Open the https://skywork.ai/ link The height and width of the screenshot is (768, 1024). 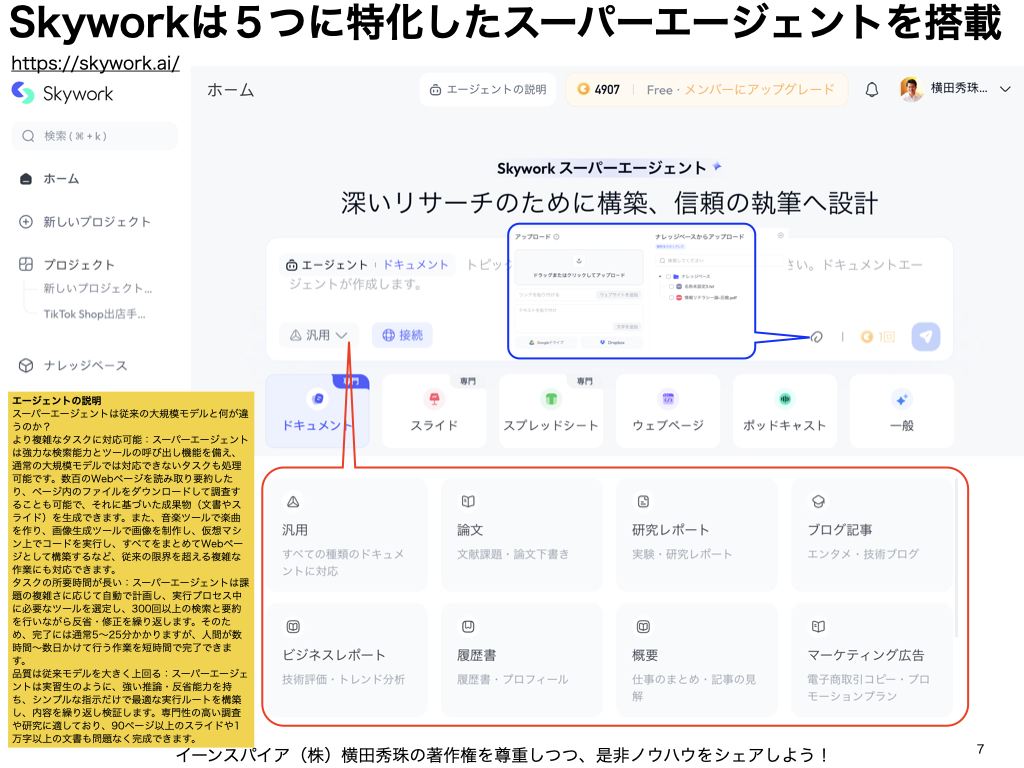pyautogui.click(x=95, y=63)
